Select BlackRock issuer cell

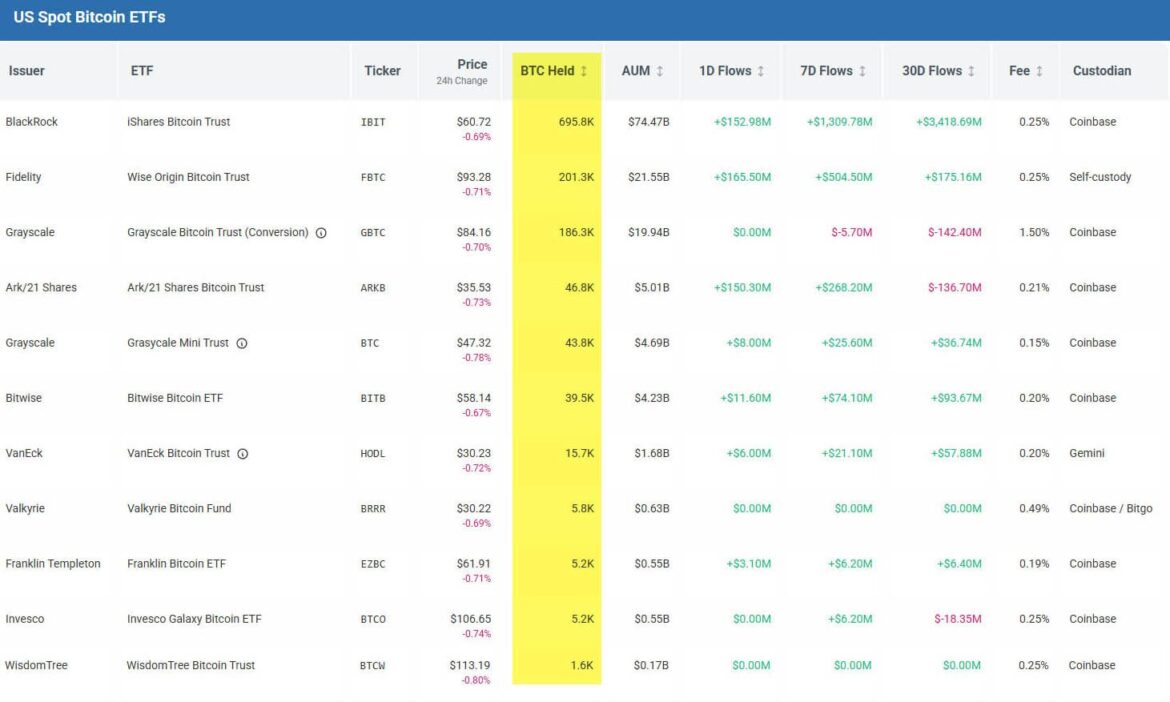(31, 122)
